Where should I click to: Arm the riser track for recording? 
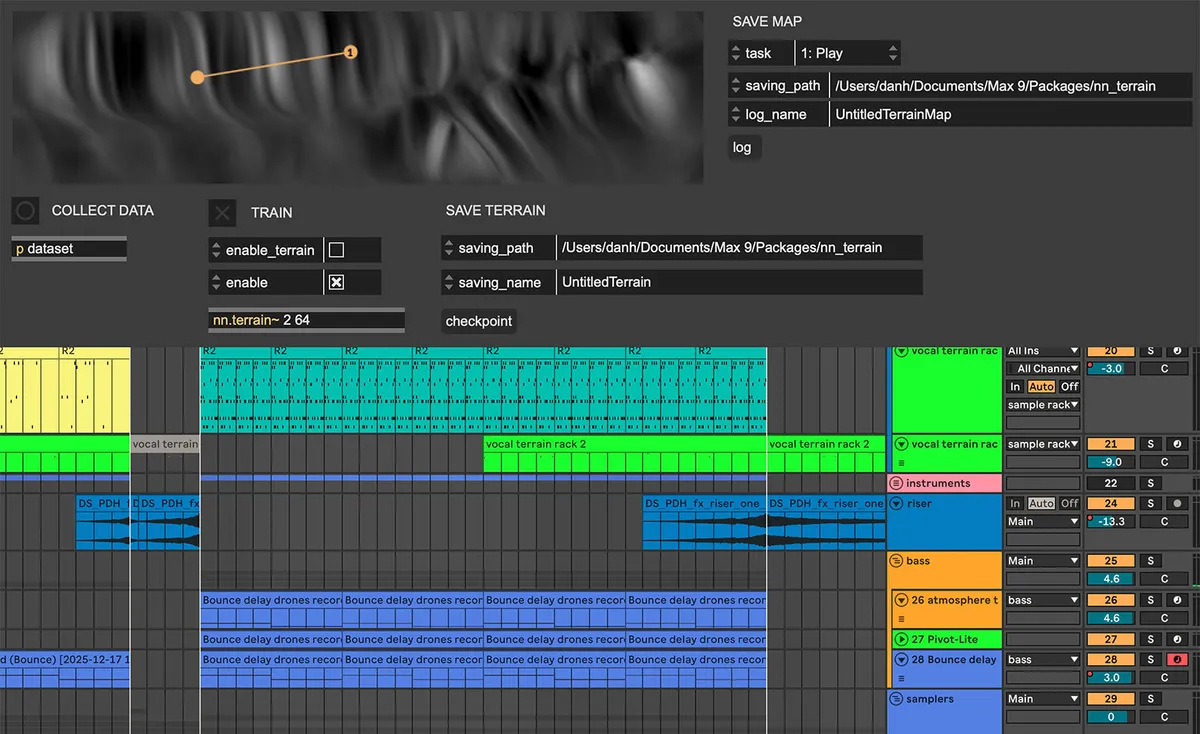pos(1179,504)
